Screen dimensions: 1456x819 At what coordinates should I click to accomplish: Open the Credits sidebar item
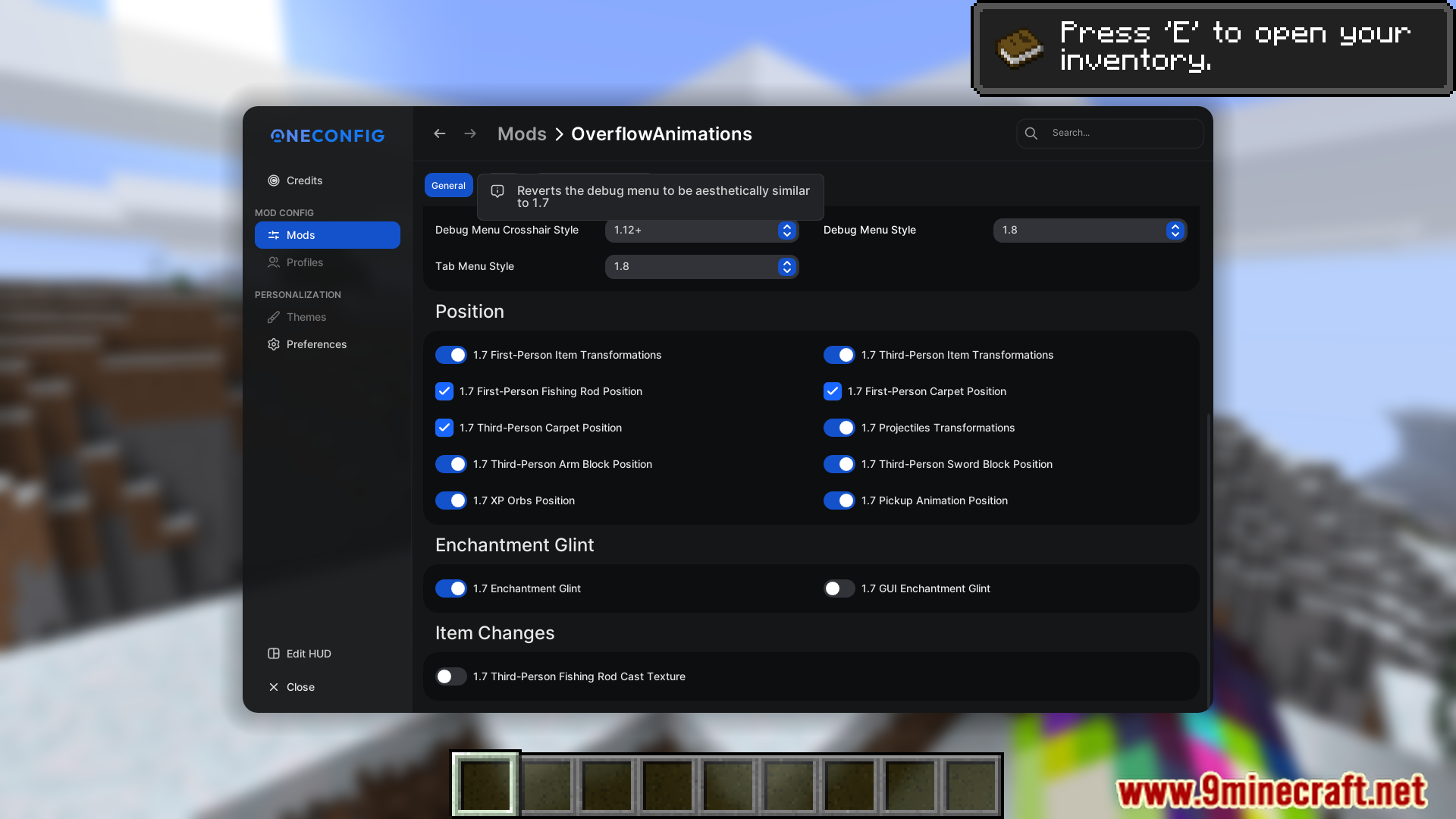pyautogui.click(x=328, y=180)
